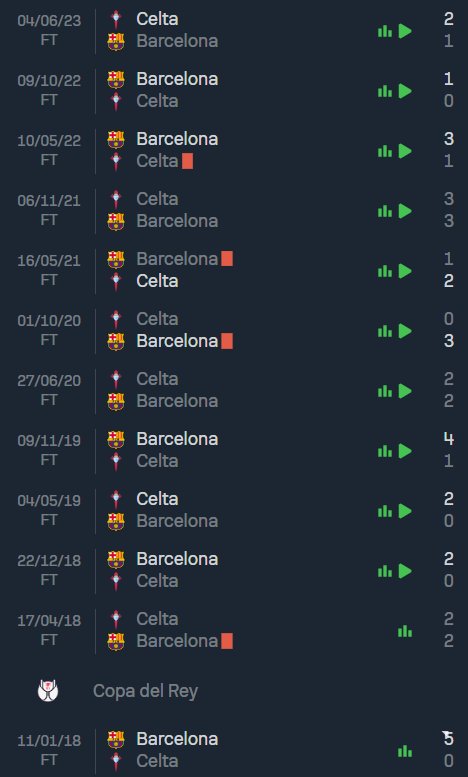
Task: Play highlights for 27/06/20 Celta 2-2 Barcelona
Action: click(x=405, y=391)
